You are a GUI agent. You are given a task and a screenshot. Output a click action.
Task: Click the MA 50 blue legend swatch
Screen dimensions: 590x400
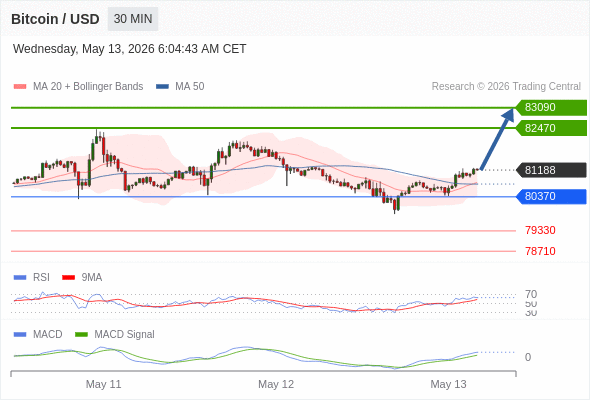[x=163, y=87]
